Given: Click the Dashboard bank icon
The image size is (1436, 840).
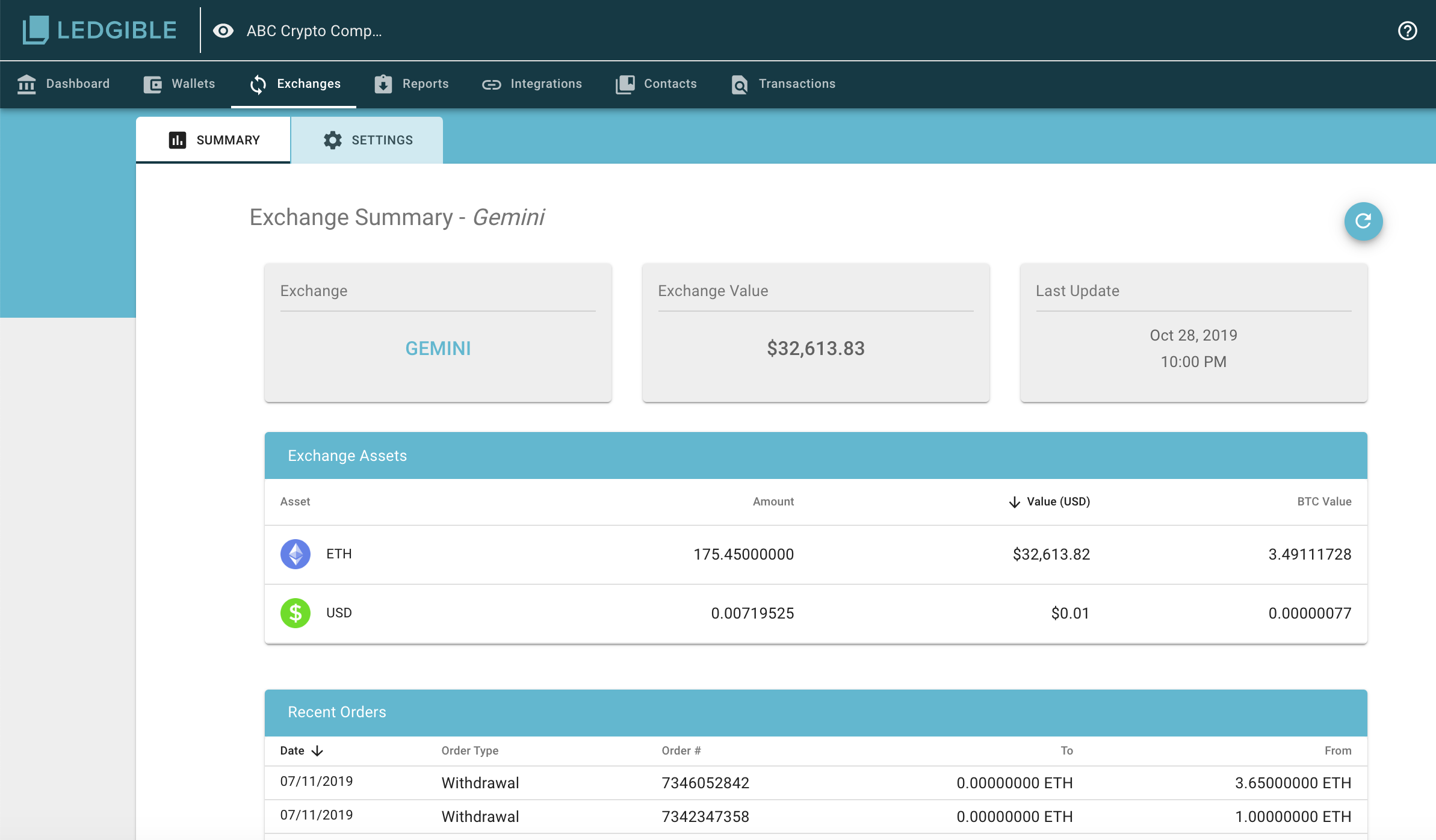Looking at the screenshot, I should pyautogui.click(x=26, y=84).
